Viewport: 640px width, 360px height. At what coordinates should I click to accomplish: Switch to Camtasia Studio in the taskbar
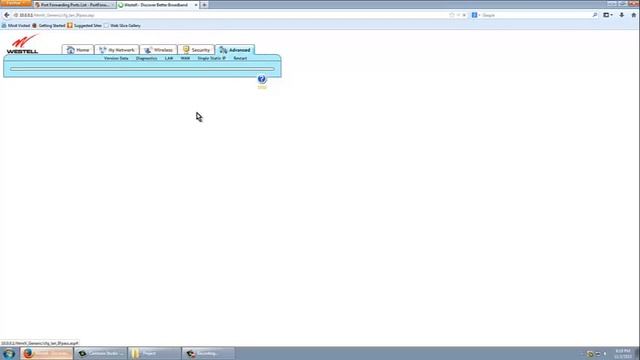coord(100,353)
